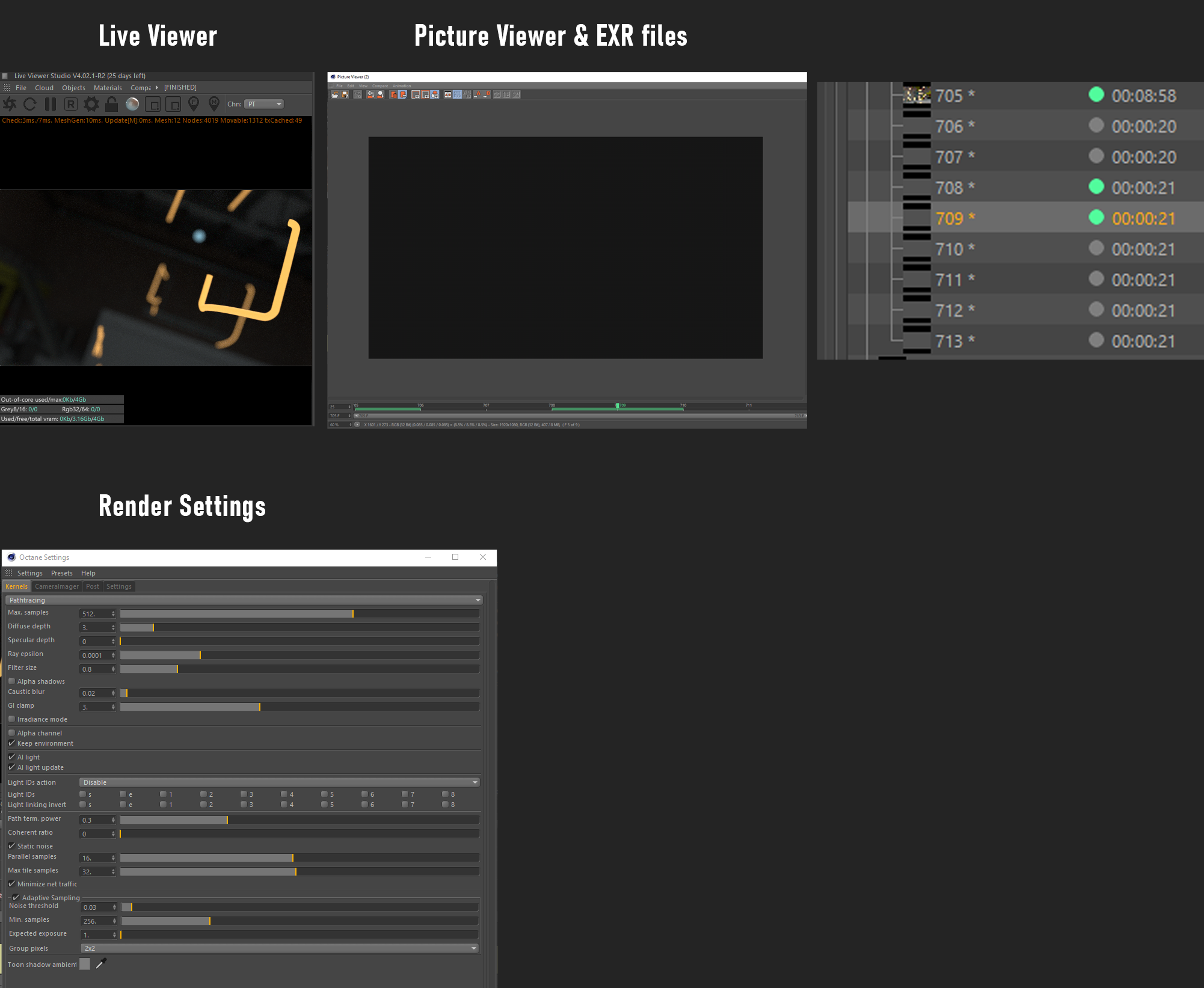
Task: Open the Chn PT channel dropdown
Action: tap(264, 104)
